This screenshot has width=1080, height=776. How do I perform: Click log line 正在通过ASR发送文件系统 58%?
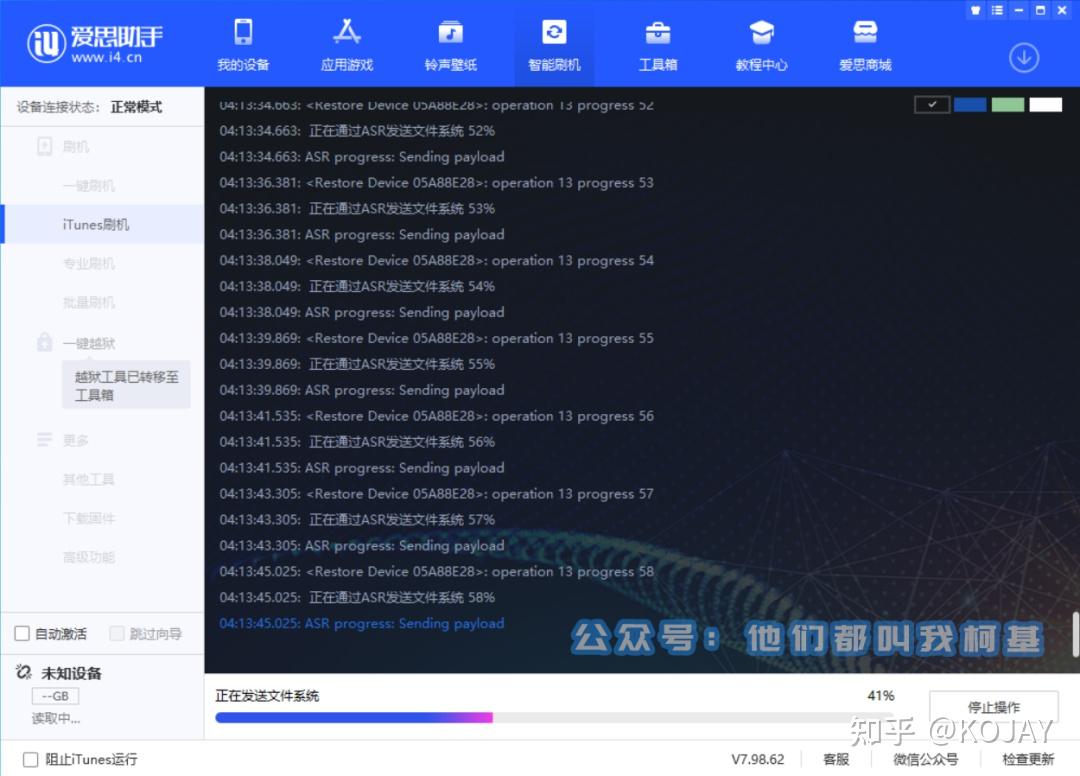click(x=357, y=597)
